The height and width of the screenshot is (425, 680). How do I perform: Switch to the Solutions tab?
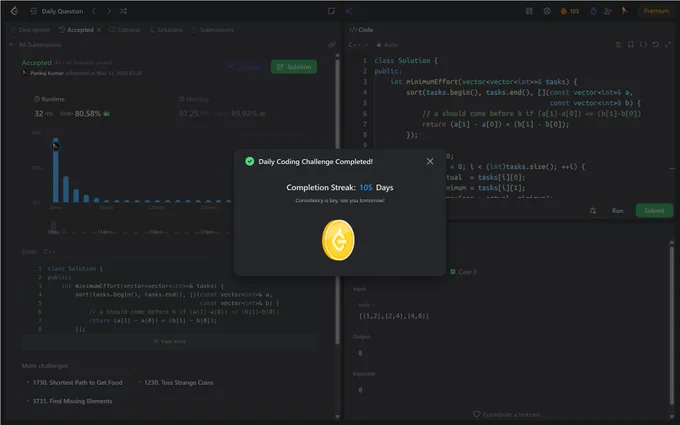(166, 30)
